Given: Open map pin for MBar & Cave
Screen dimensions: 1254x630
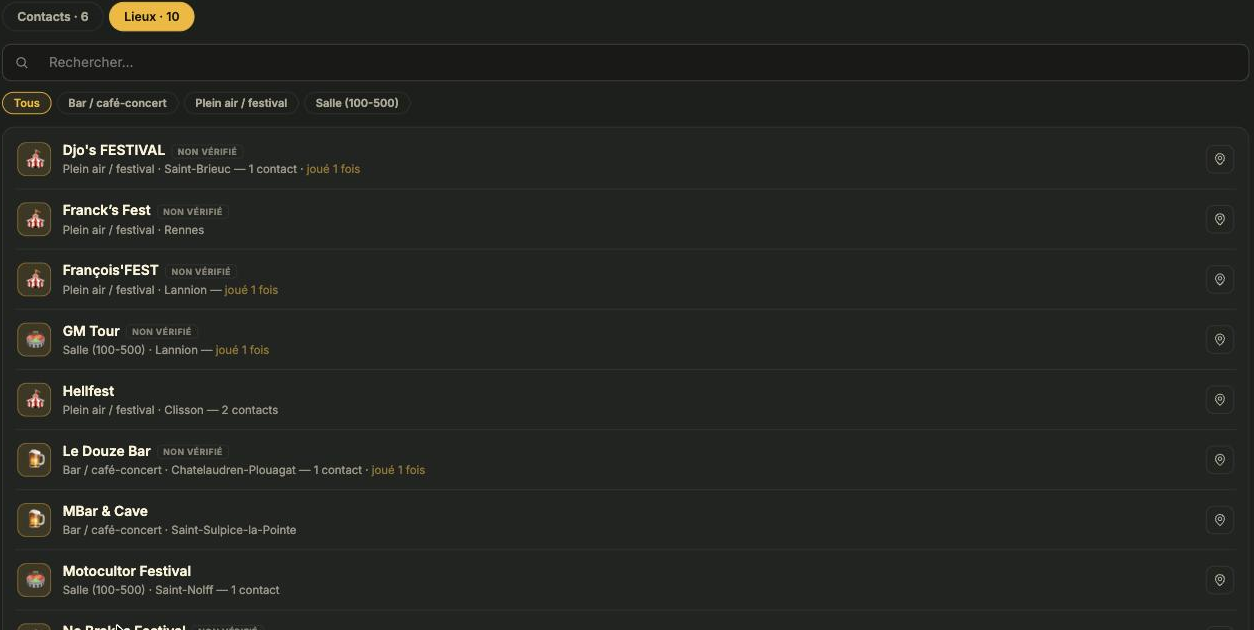Looking at the screenshot, I should coord(1219,519).
